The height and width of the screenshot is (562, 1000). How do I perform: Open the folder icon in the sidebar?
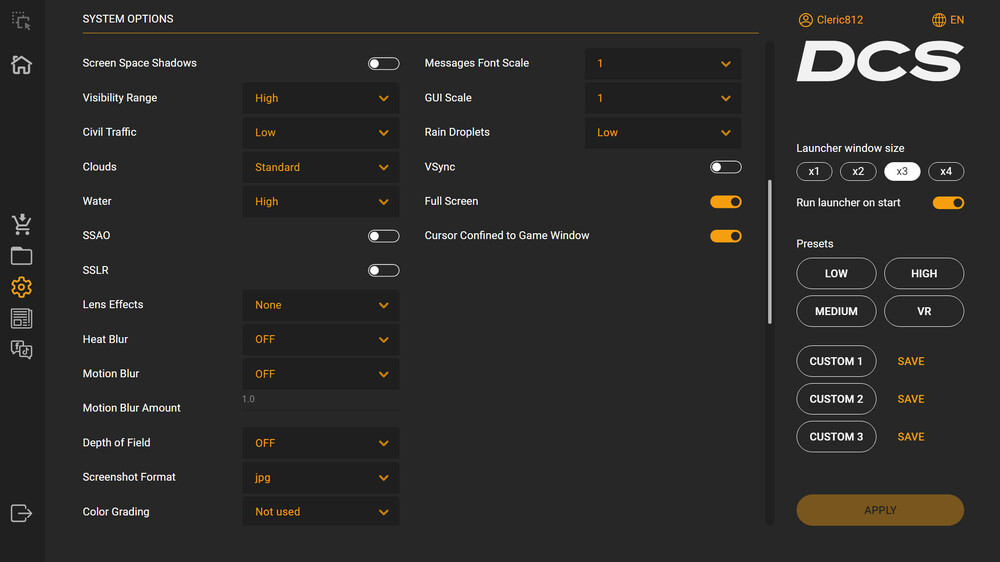click(21, 256)
